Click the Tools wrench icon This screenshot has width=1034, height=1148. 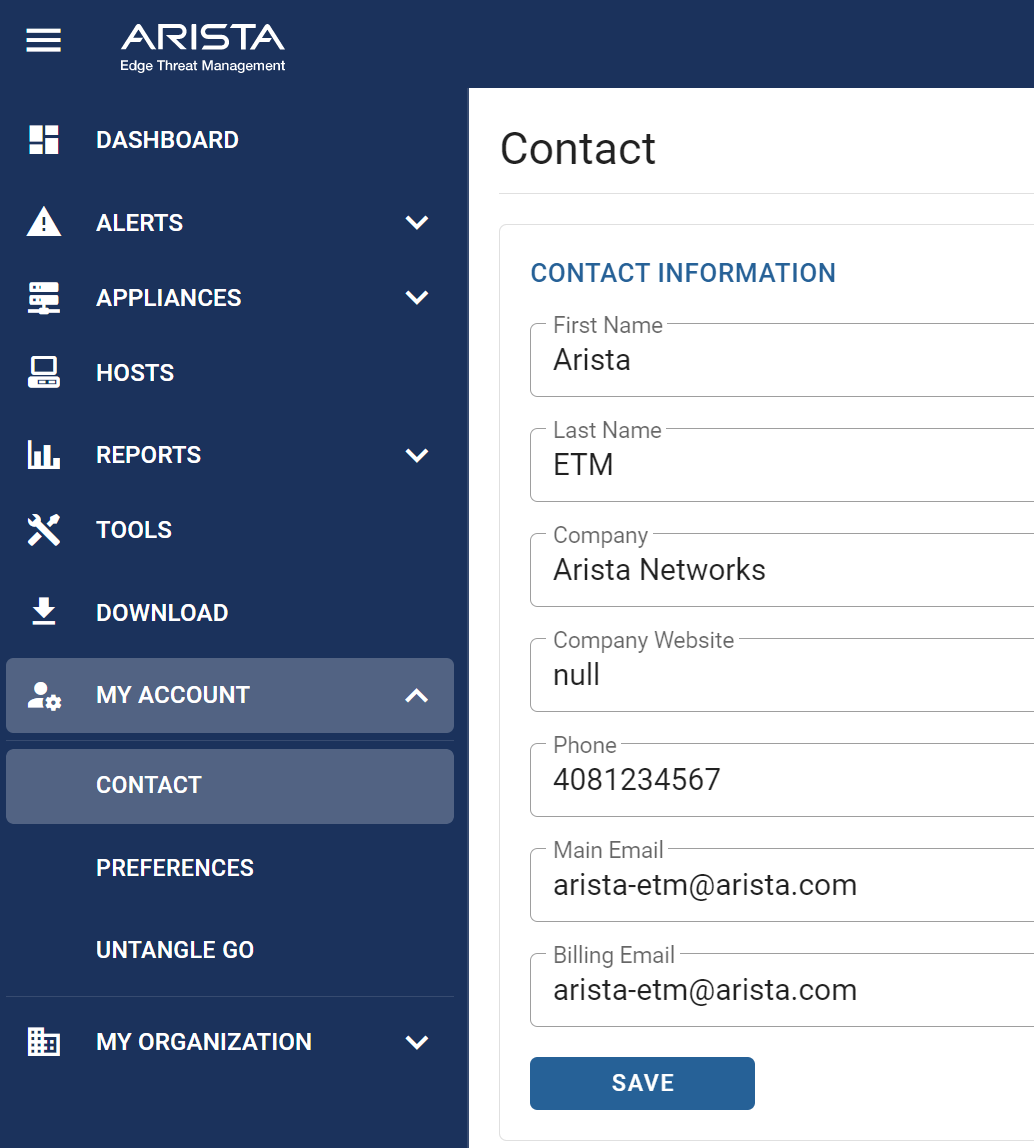[44, 530]
